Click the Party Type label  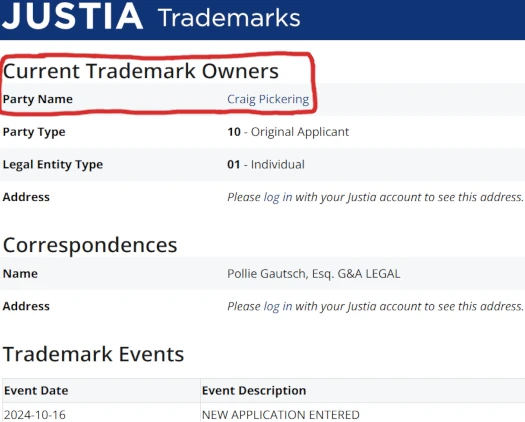[34, 132]
